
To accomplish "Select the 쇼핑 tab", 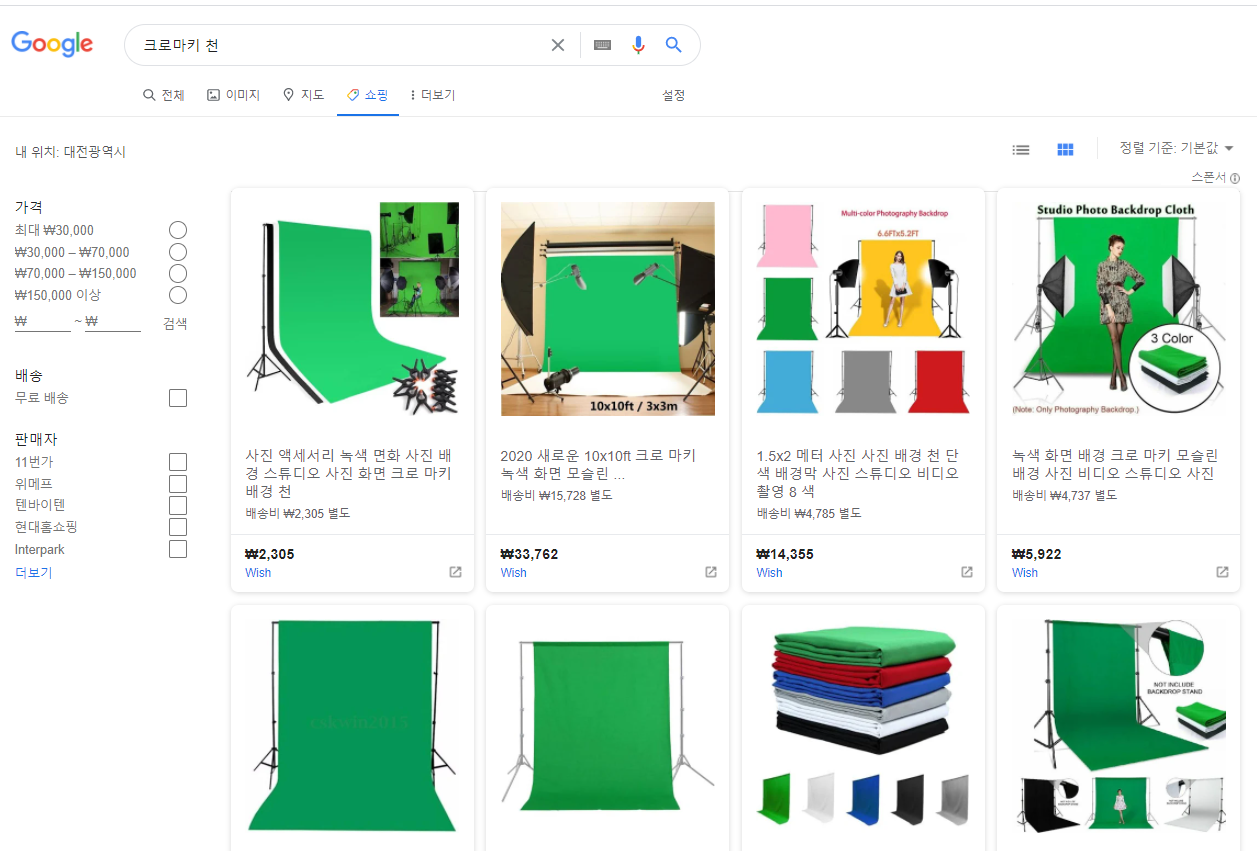I will click(x=368, y=95).
